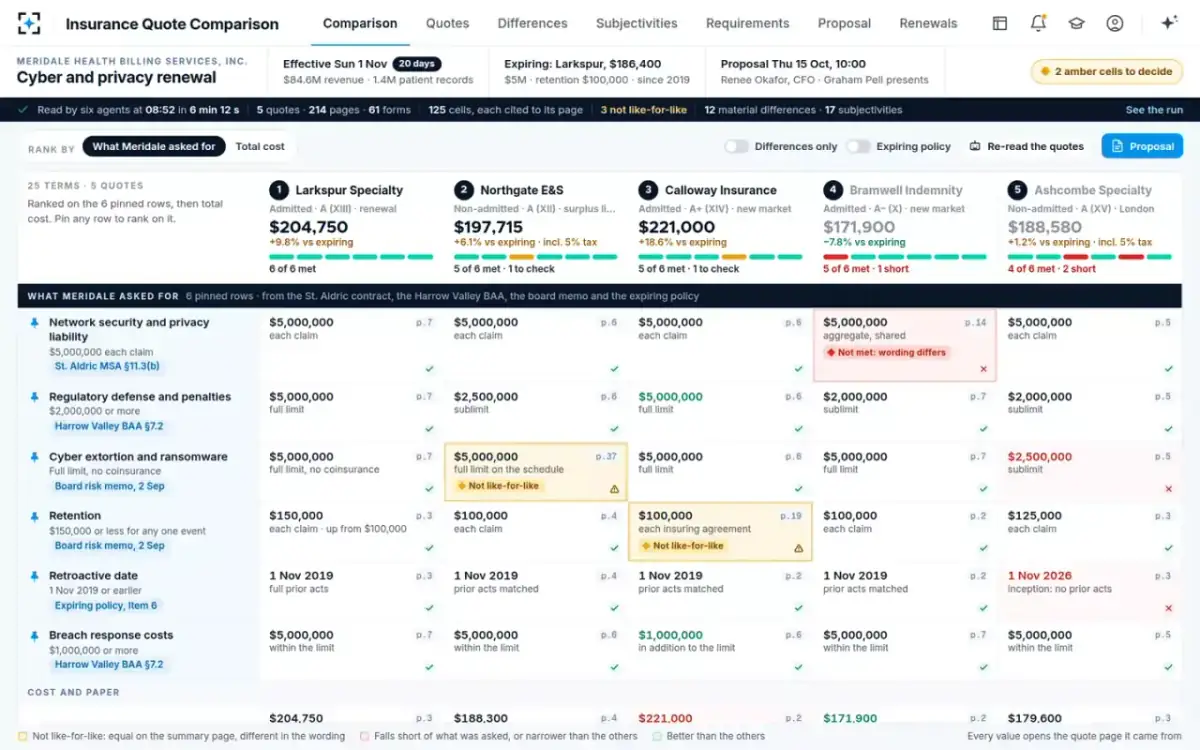Open St. Aldric MSA §11.3(b) source link

coord(107,367)
